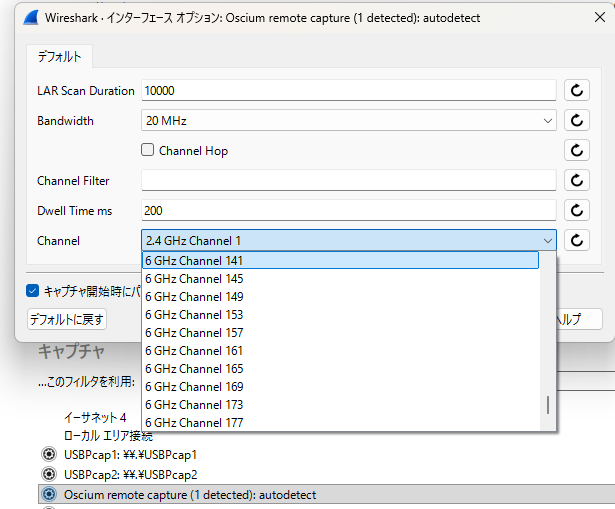Select USBPcap1 interface row
This screenshot has width=615, height=509.
326,454
